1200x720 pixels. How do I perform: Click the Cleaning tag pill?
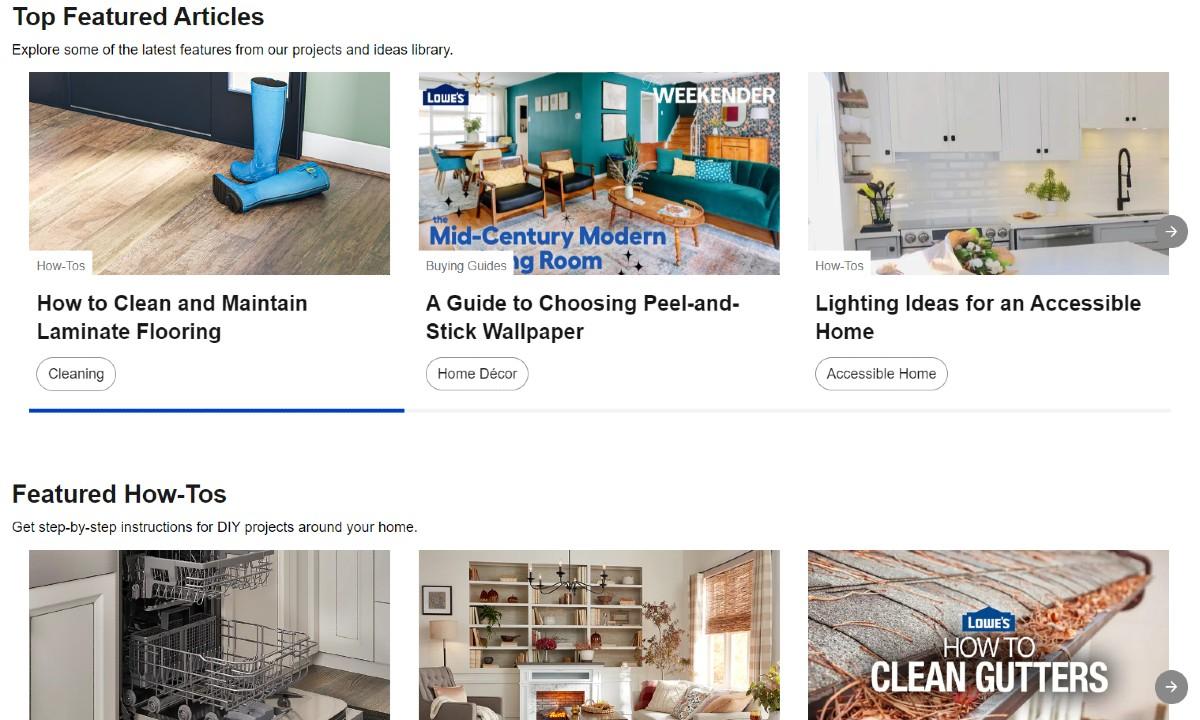76,374
